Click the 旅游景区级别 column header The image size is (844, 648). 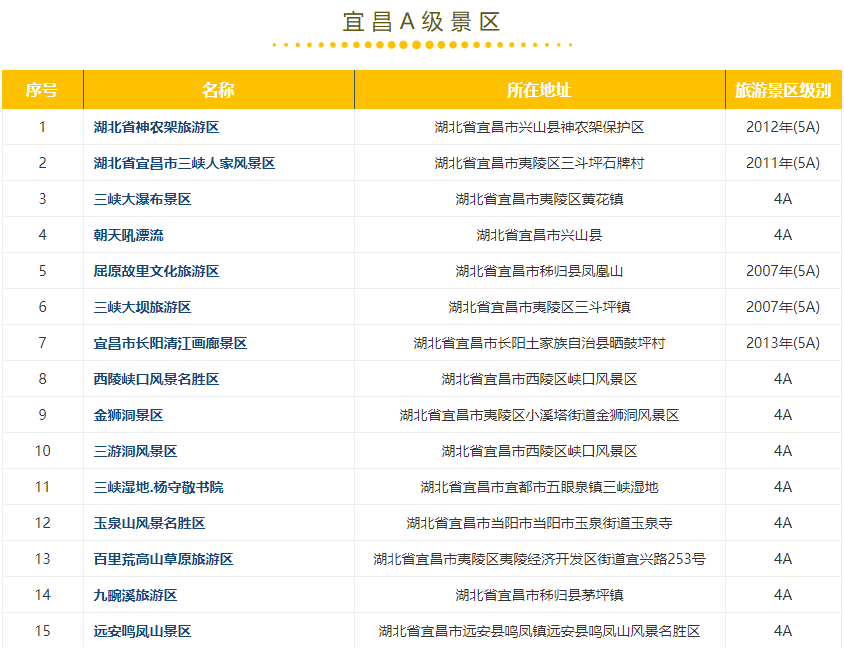tap(783, 89)
